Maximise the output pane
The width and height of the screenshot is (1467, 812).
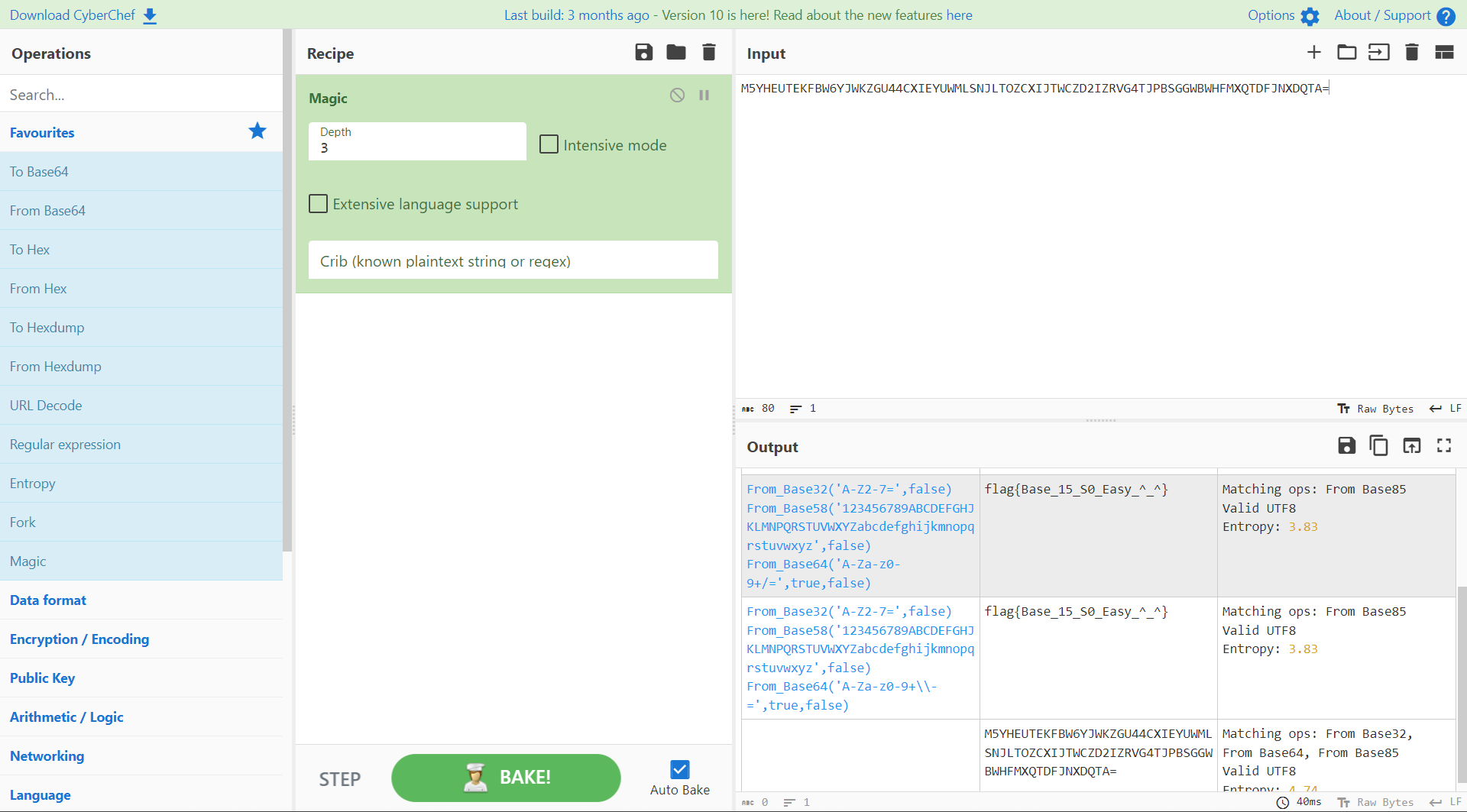(x=1443, y=446)
